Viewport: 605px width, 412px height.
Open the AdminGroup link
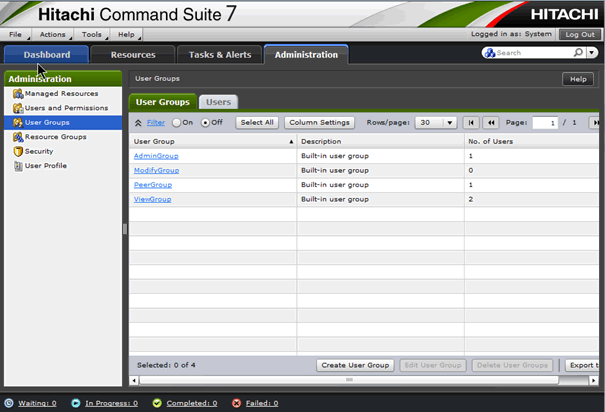155,156
